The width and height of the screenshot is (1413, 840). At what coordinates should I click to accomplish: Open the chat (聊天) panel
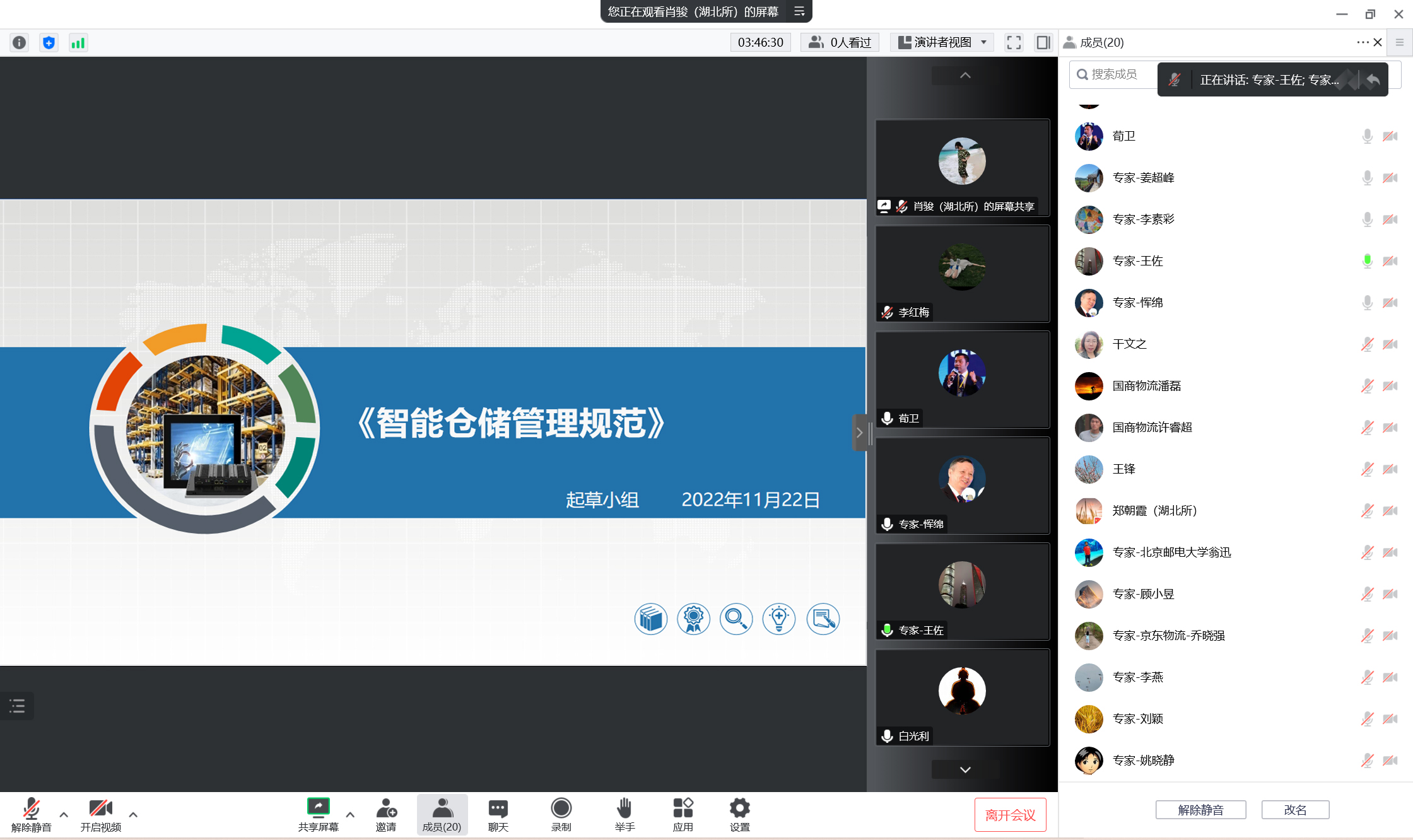coord(498,814)
